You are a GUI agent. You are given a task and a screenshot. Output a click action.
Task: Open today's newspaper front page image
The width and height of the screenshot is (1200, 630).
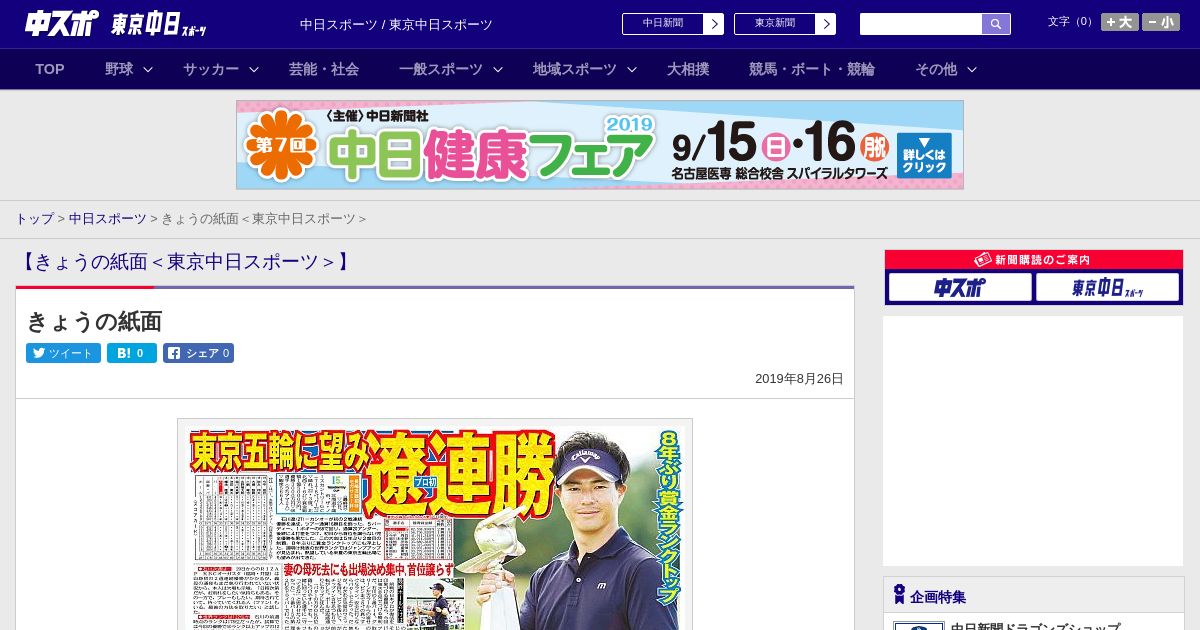tap(435, 526)
